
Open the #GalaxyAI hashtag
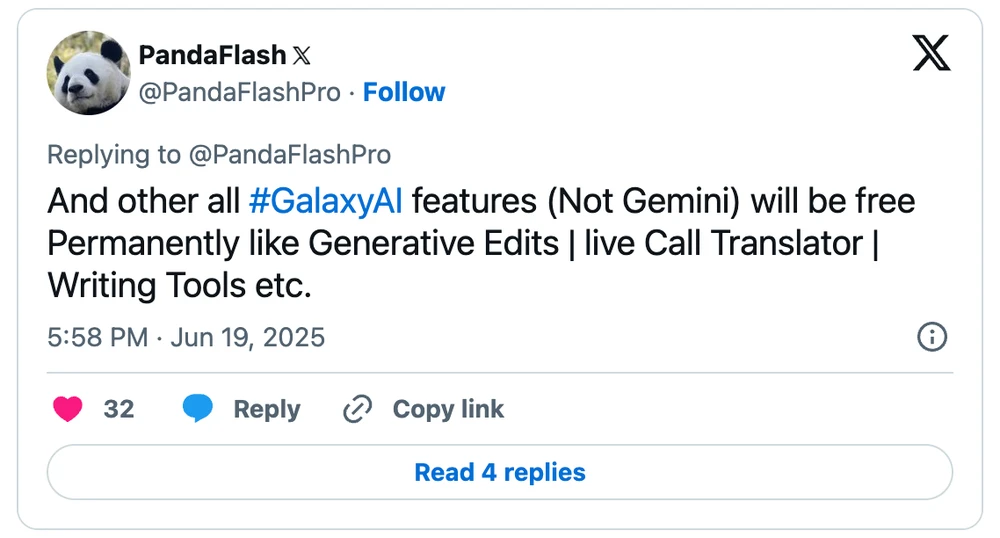[325, 201]
